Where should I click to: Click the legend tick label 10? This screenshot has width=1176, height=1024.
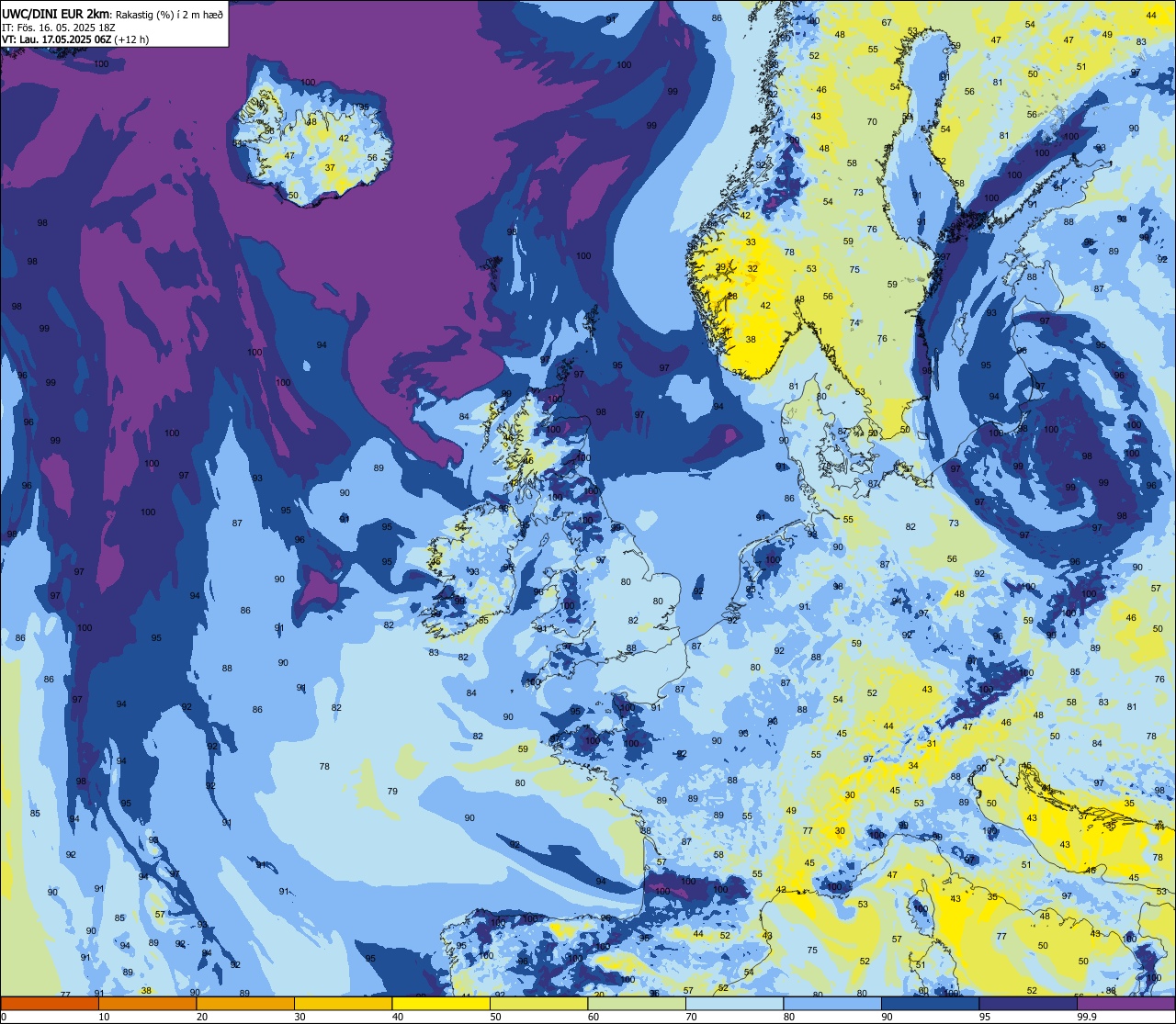point(104,1017)
